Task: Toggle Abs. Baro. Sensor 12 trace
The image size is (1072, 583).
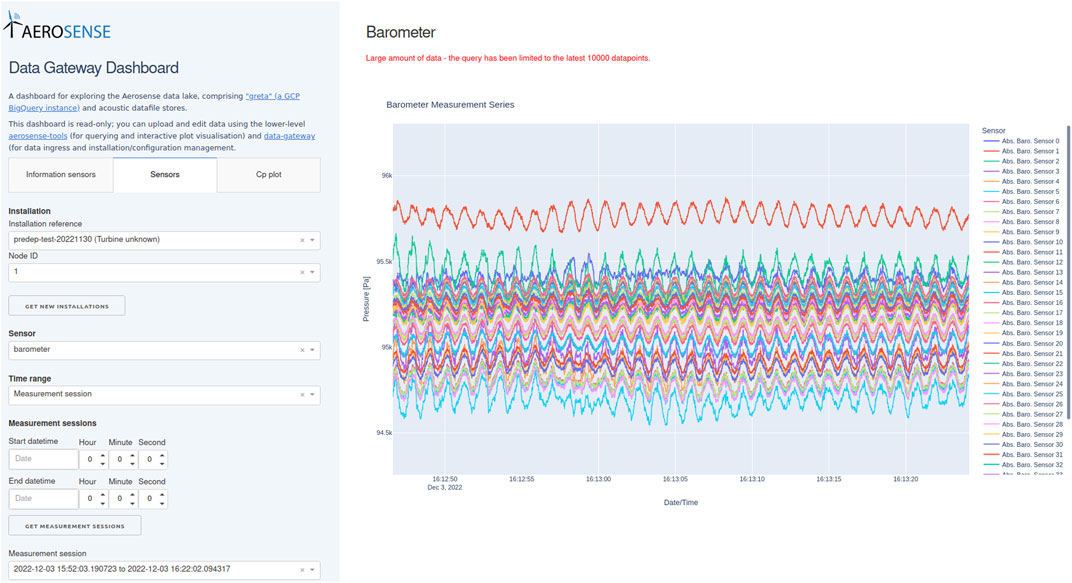Action: pos(1023,262)
